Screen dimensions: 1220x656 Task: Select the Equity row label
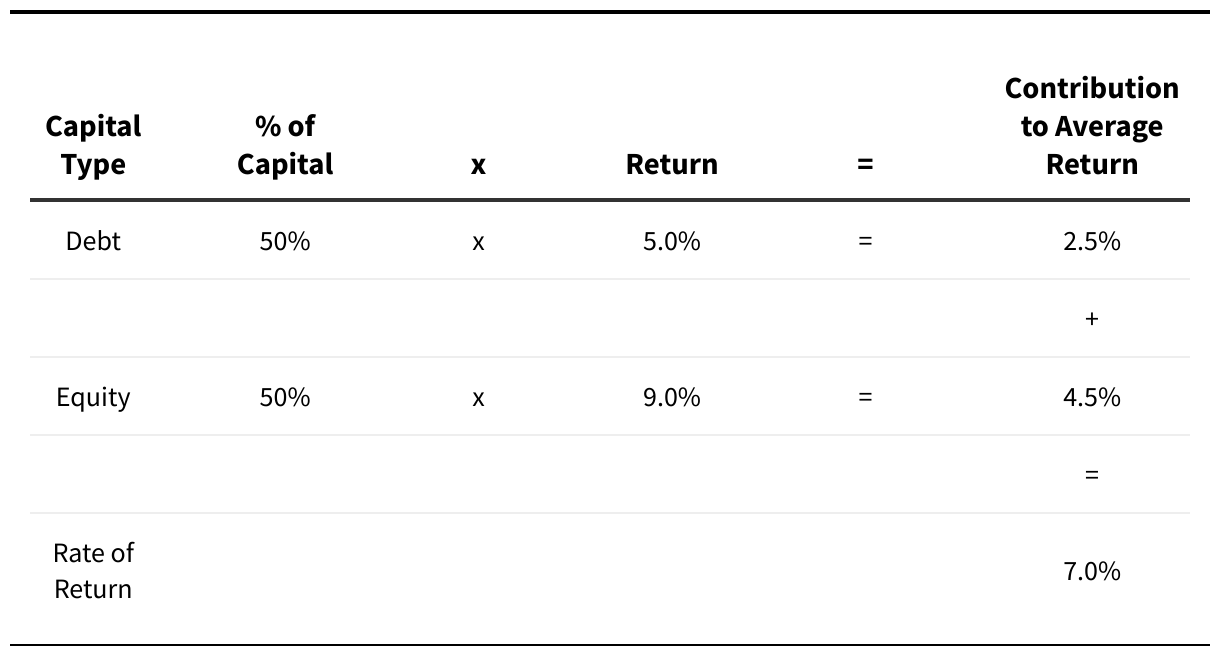click(x=93, y=397)
